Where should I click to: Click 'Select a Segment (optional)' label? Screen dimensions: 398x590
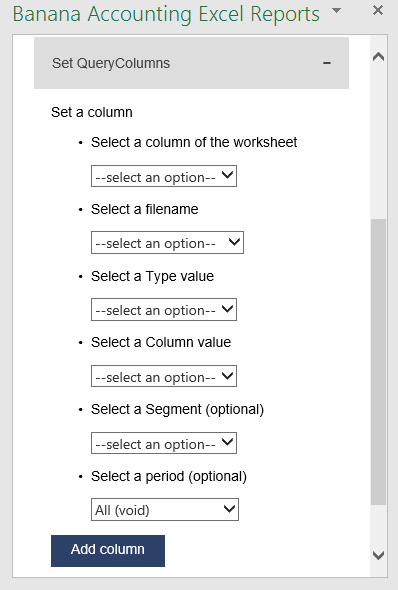[x=178, y=409]
